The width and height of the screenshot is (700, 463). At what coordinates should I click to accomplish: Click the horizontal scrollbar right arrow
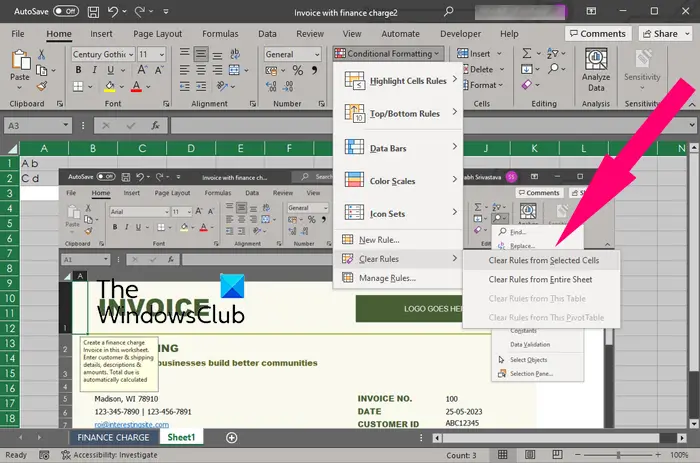[681, 438]
